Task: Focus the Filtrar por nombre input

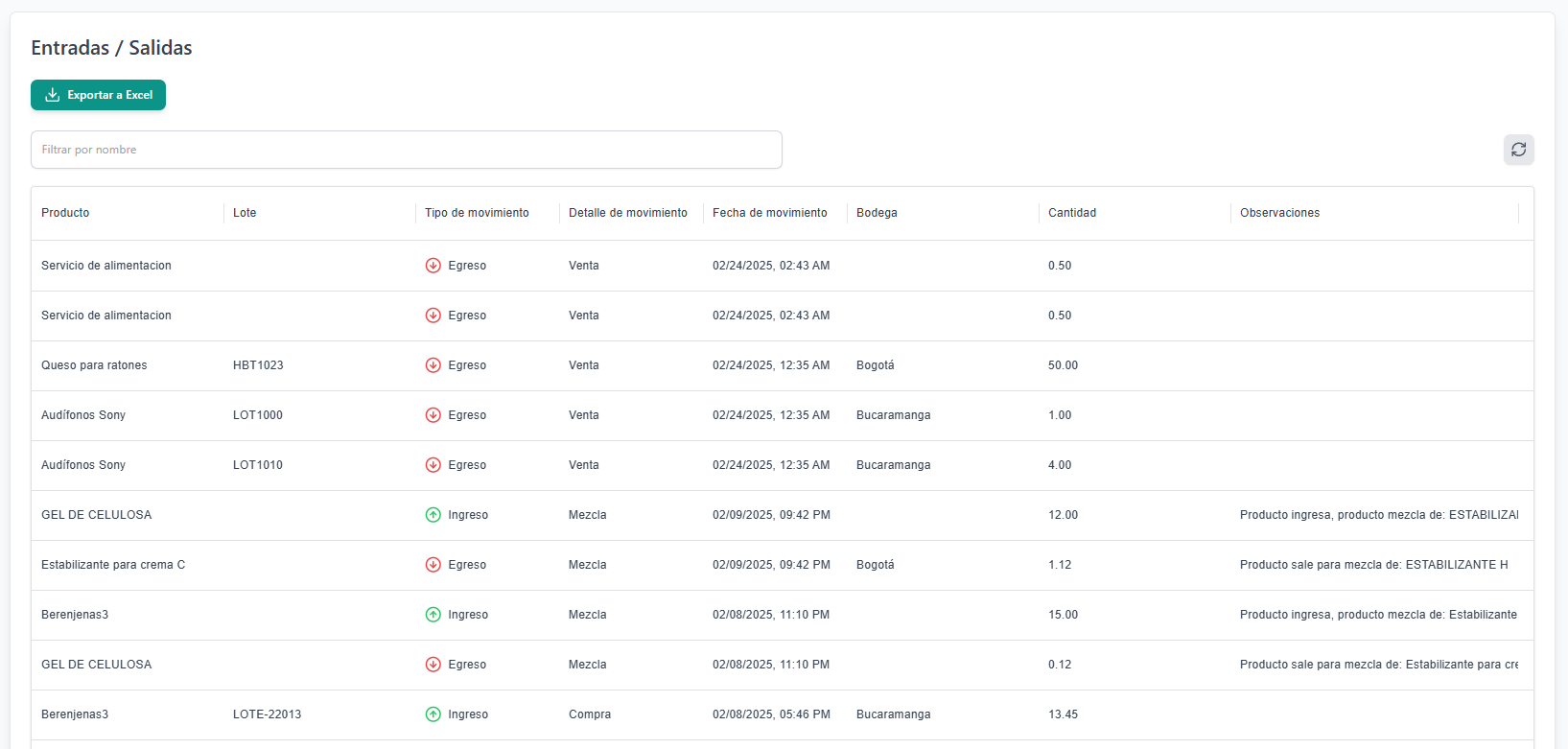Action: [407, 150]
